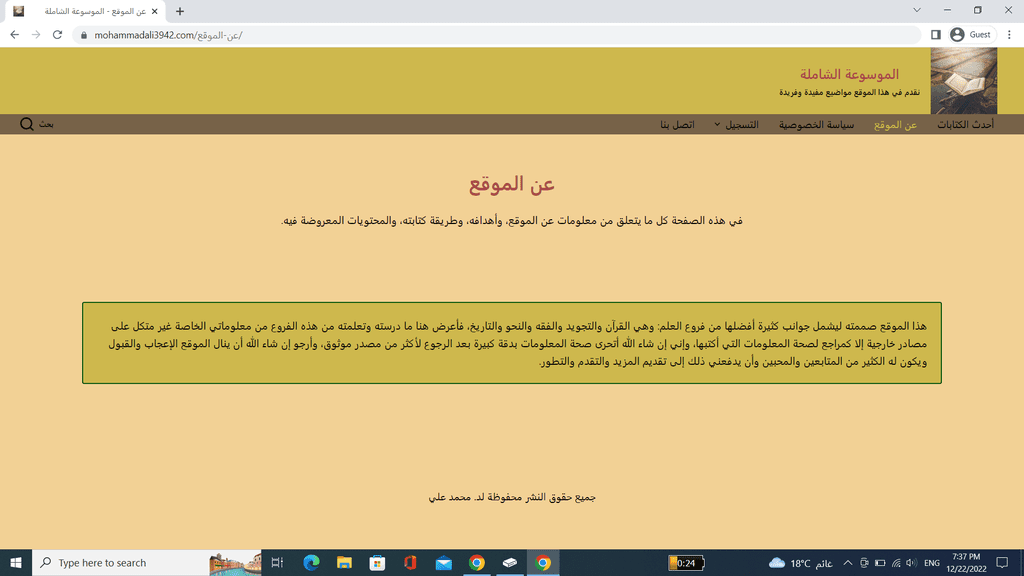Open الموسوعة الشاملة site title link
The height and width of the screenshot is (576, 1024).
[x=850, y=74]
